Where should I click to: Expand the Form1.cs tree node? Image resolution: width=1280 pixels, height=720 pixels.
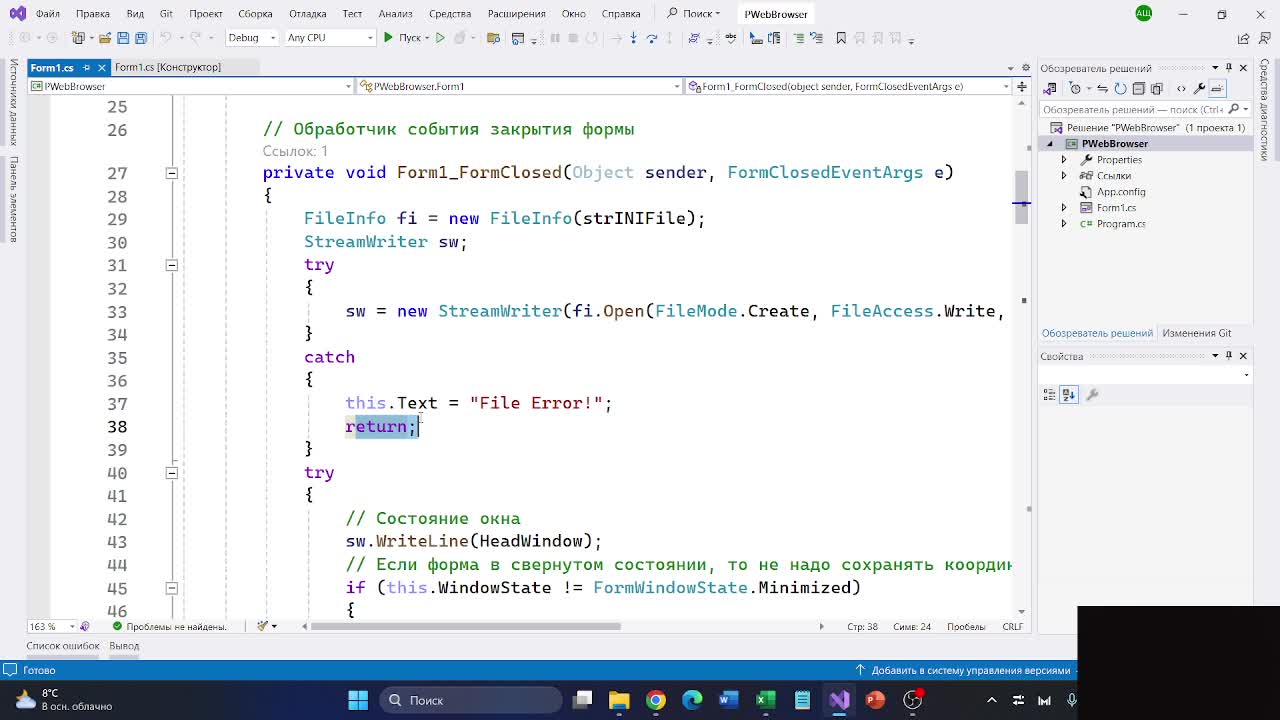point(1064,208)
